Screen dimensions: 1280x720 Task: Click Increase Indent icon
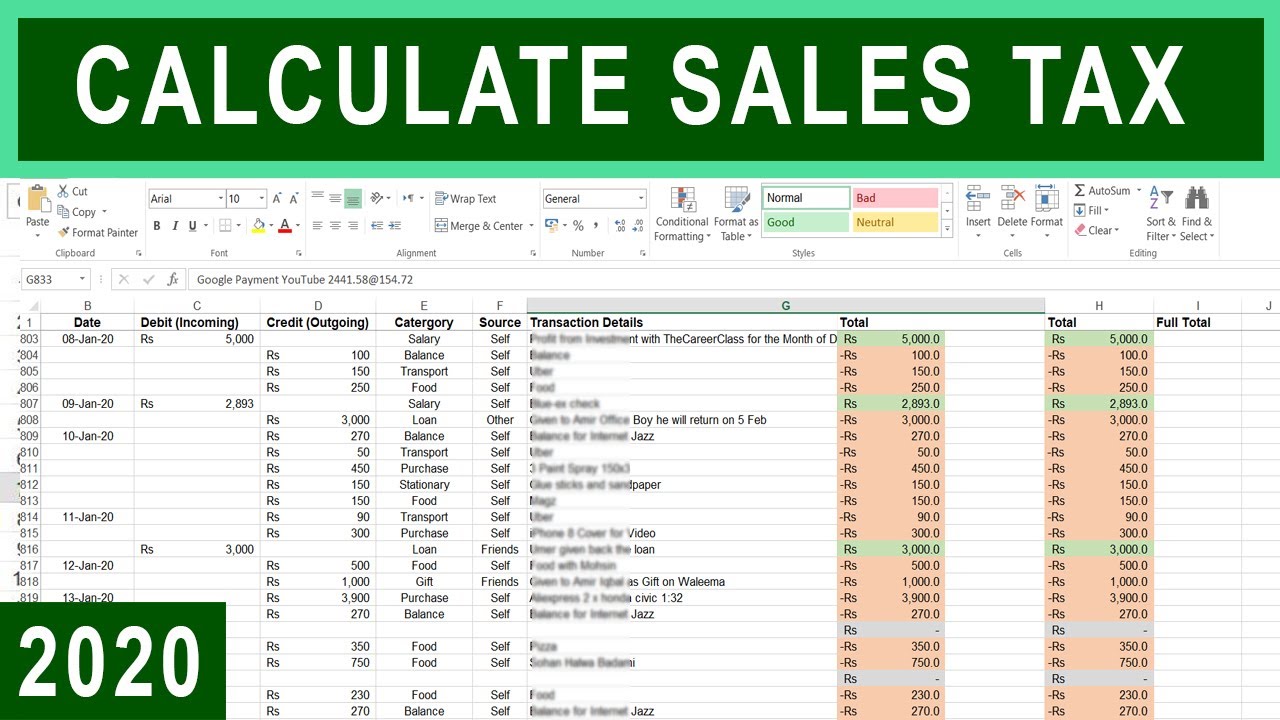[x=394, y=226]
